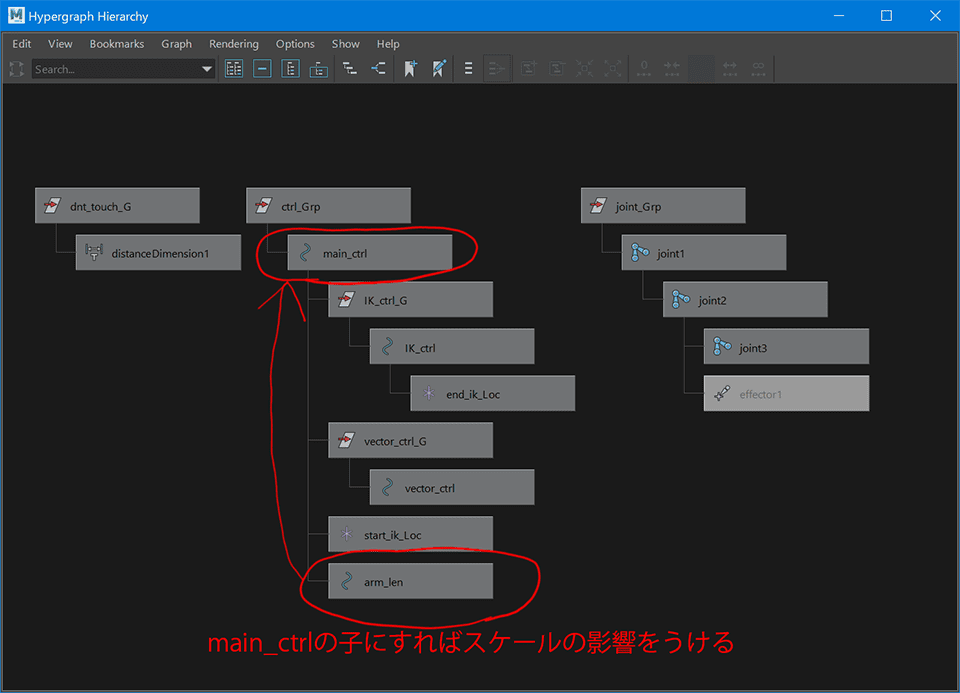Viewport: 960px width, 693px height.
Task: Open the Rendering menu
Action: pyautogui.click(x=233, y=44)
